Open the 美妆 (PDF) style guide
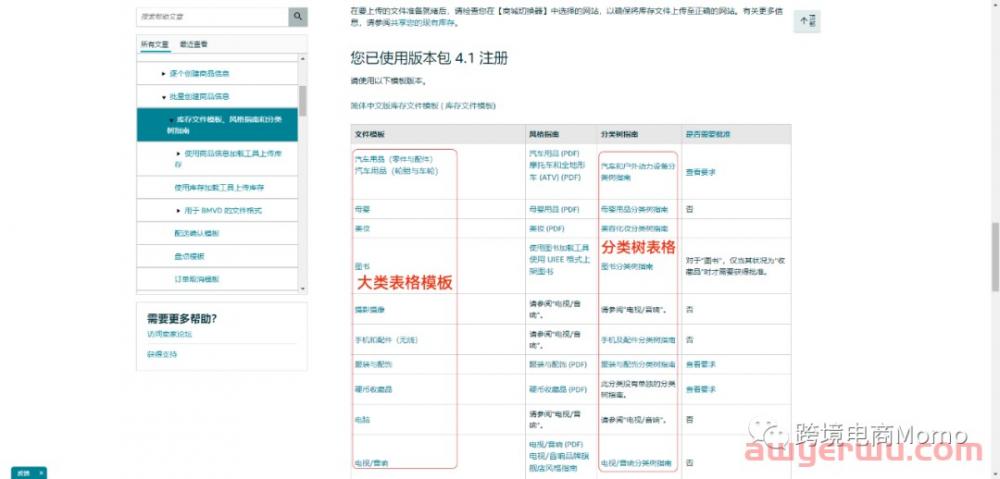1000x479 pixels. click(x=547, y=228)
